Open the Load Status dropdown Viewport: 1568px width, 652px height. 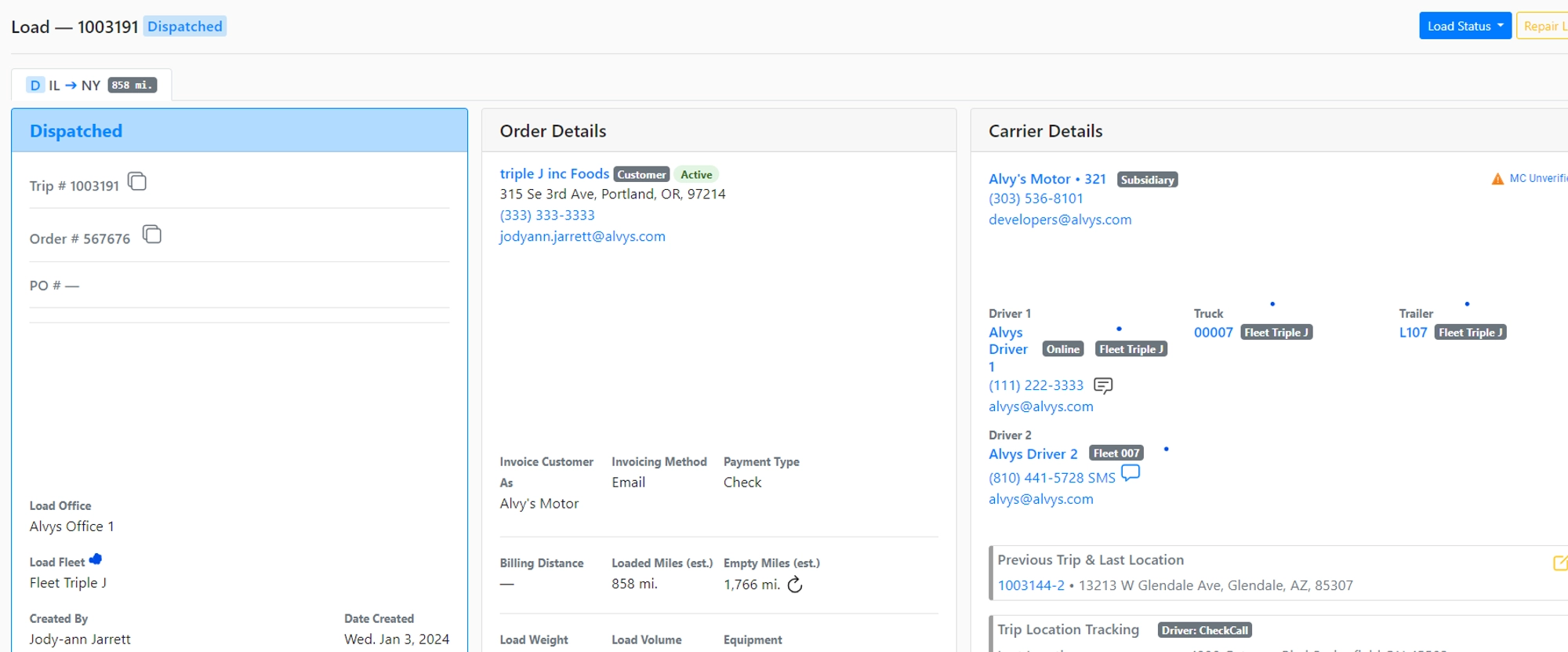(1465, 26)
